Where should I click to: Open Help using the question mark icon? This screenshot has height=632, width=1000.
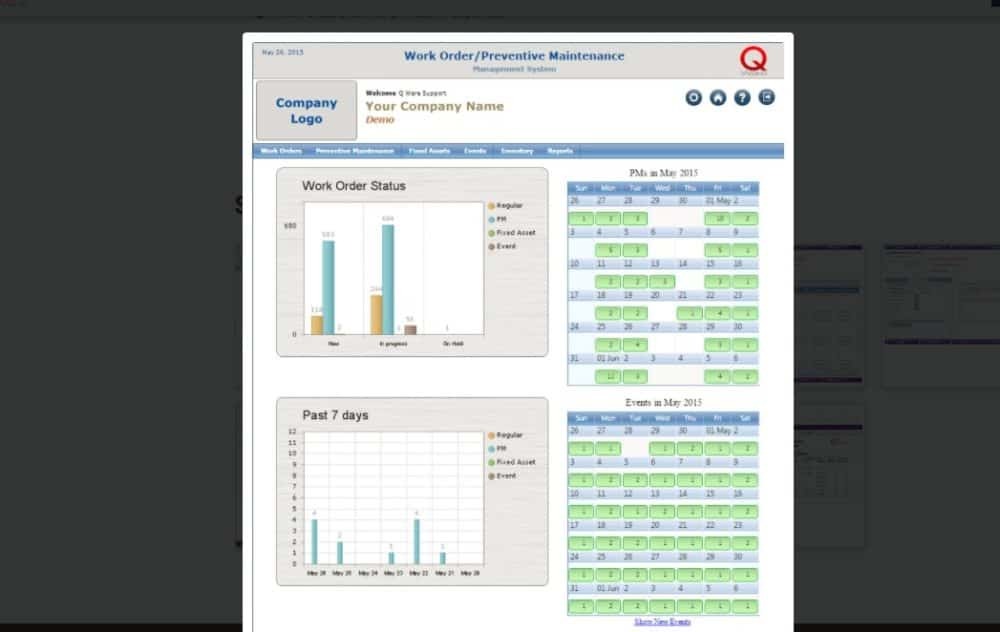pyautogui.click(x=742, y=97)
